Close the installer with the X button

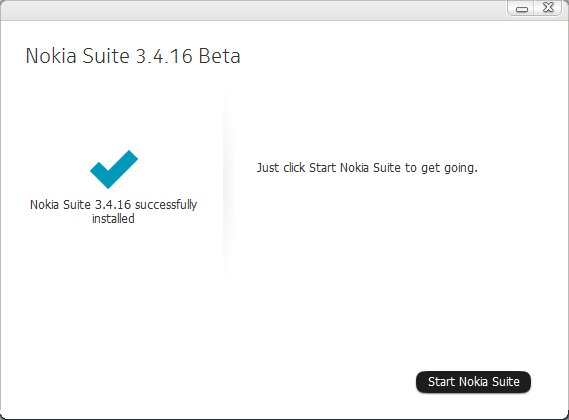click(548, 8)
